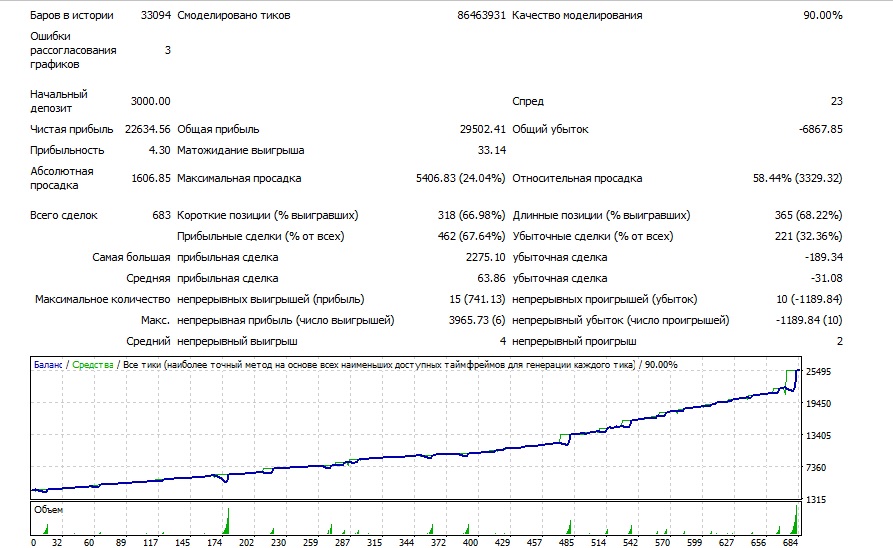The height and width of the screenshot is (548, 893).
Task: Click the average consecutive wins value 4
Action: (502, 341)
